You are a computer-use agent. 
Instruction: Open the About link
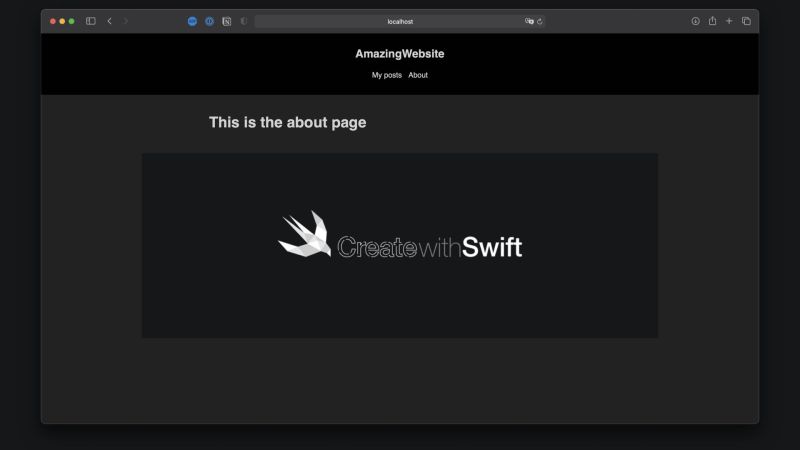coord(418,75)
